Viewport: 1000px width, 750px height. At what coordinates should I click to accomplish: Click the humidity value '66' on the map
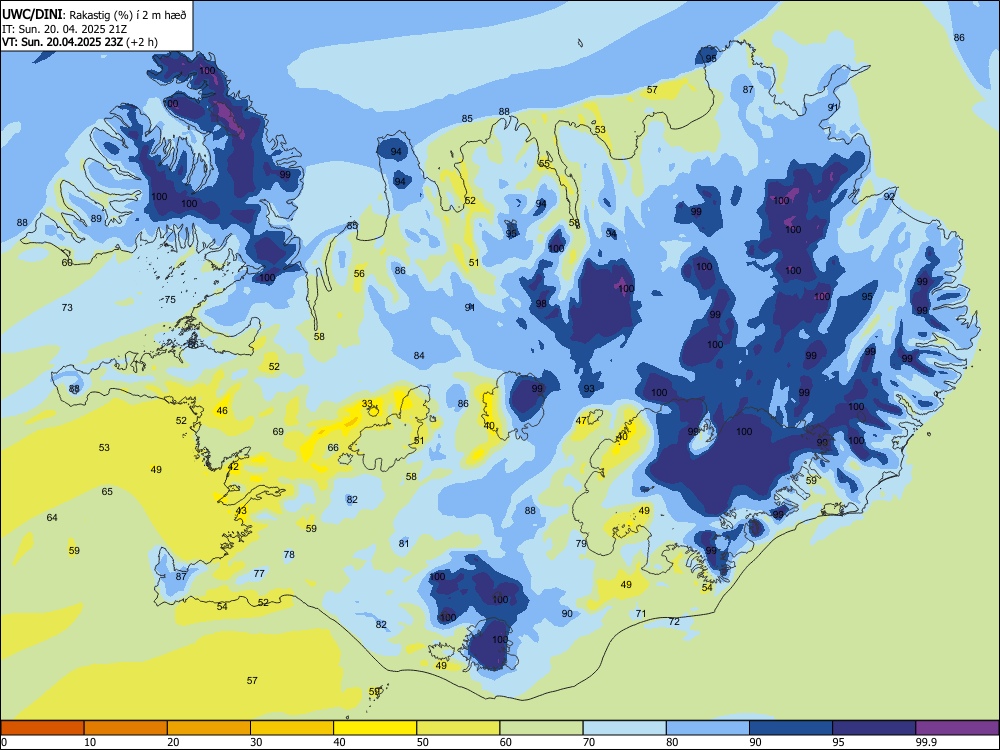pyautogui.click(x=333, y=448)
